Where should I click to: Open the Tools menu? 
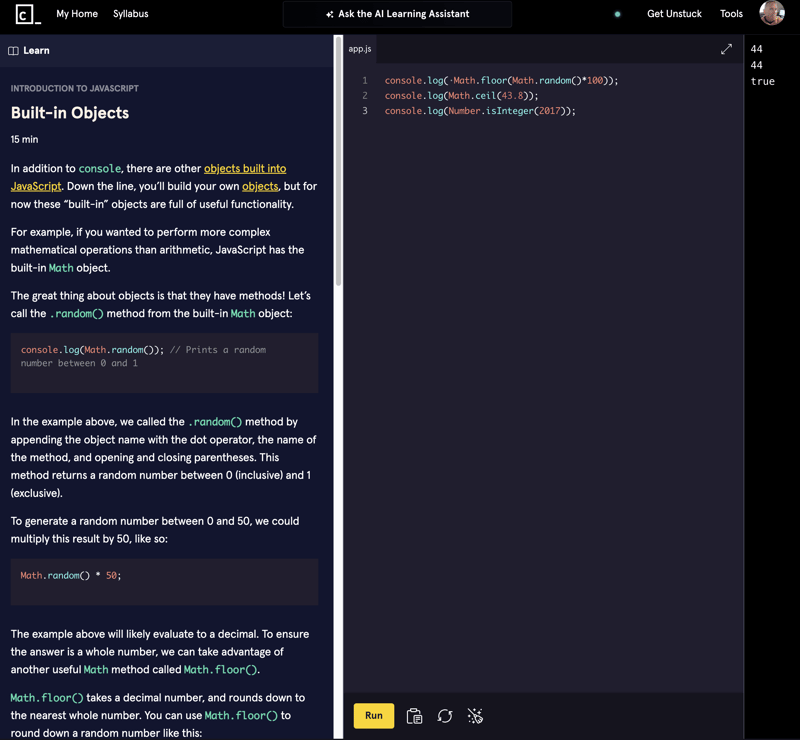point(731,14)
